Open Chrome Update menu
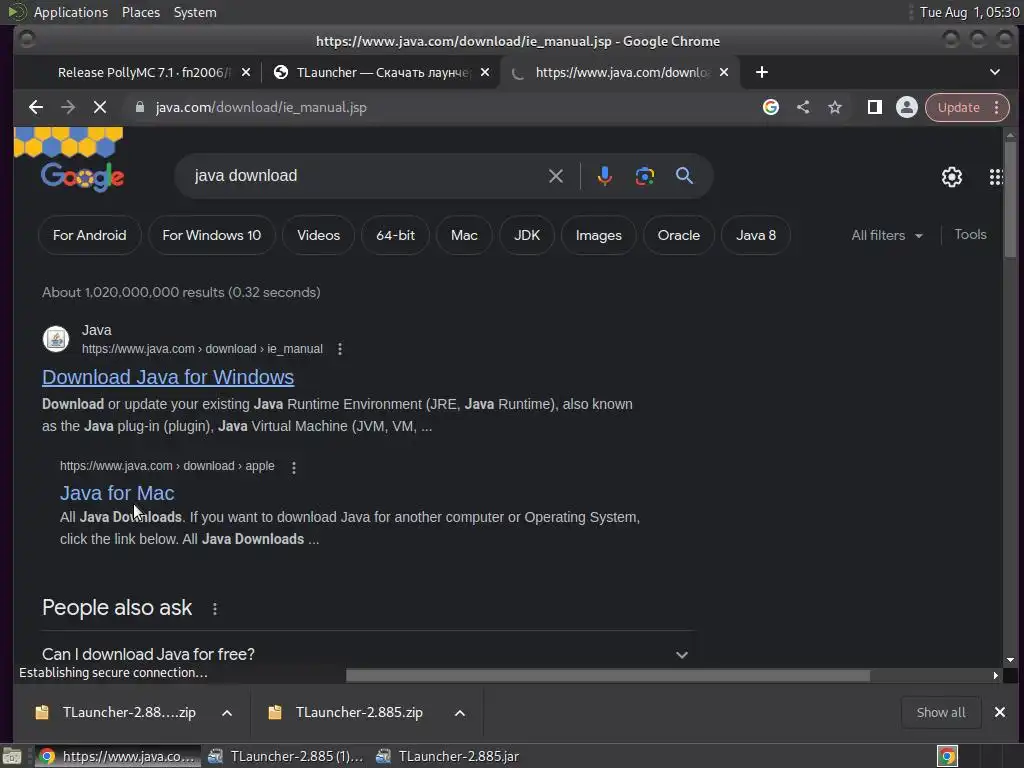 pyautogui.click(x=967, y=107)
